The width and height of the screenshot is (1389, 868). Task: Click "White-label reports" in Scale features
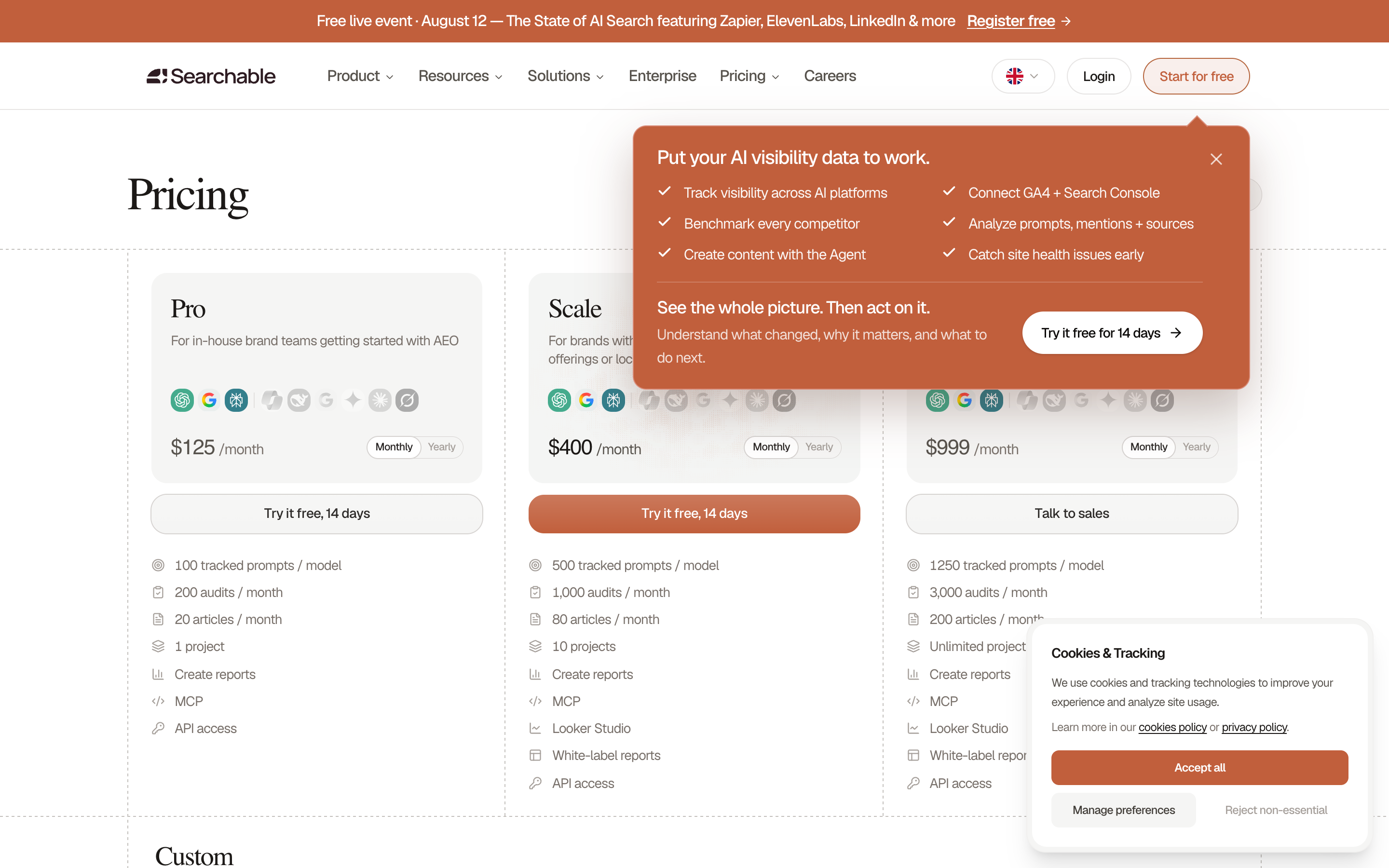[x=606, y=756]
